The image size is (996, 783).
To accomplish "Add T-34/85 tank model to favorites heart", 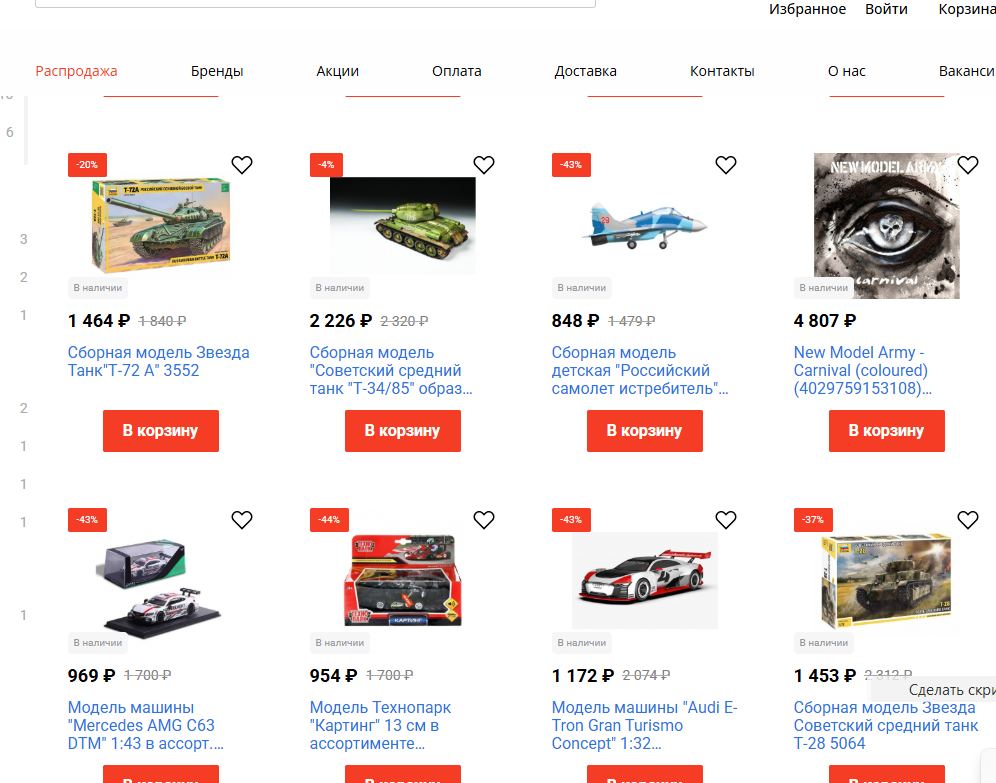I will [x=483, y=165].
